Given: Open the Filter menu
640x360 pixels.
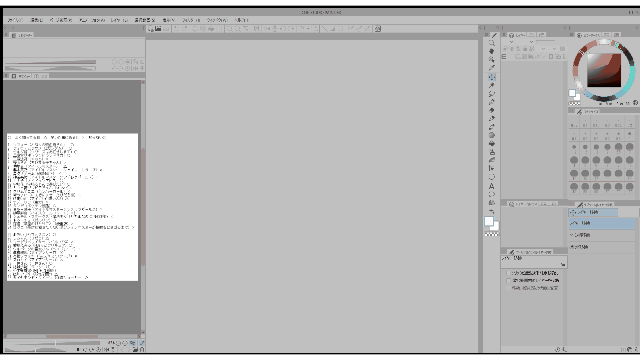Looking at the screenshot, I should 191,20.
